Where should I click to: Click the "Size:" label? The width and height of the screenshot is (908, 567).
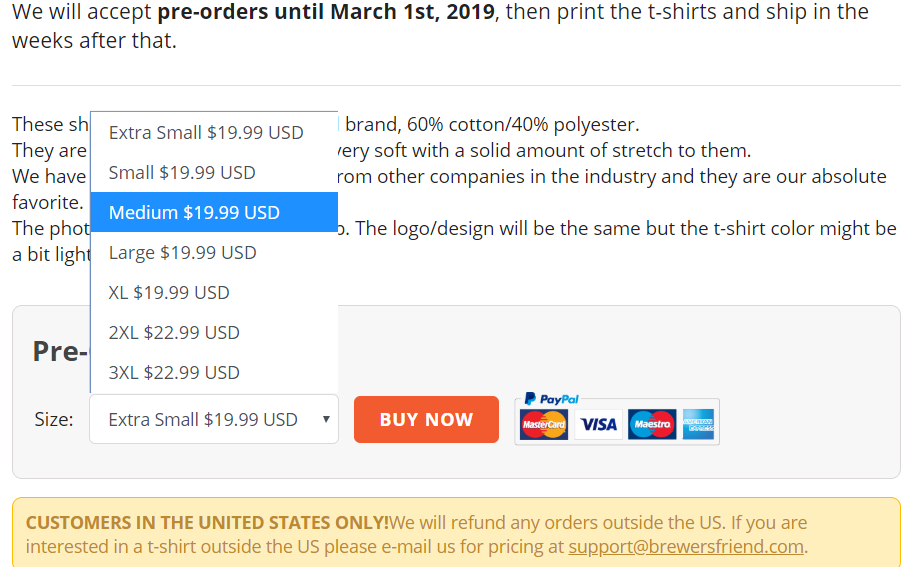(x=54, y=419)
